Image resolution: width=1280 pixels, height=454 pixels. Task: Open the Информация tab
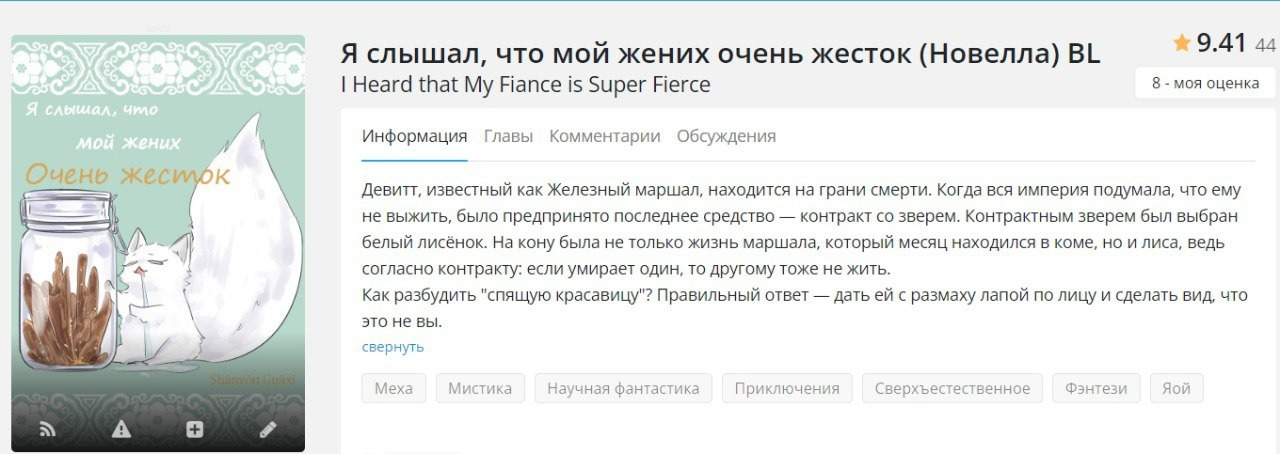click(414, 136)
